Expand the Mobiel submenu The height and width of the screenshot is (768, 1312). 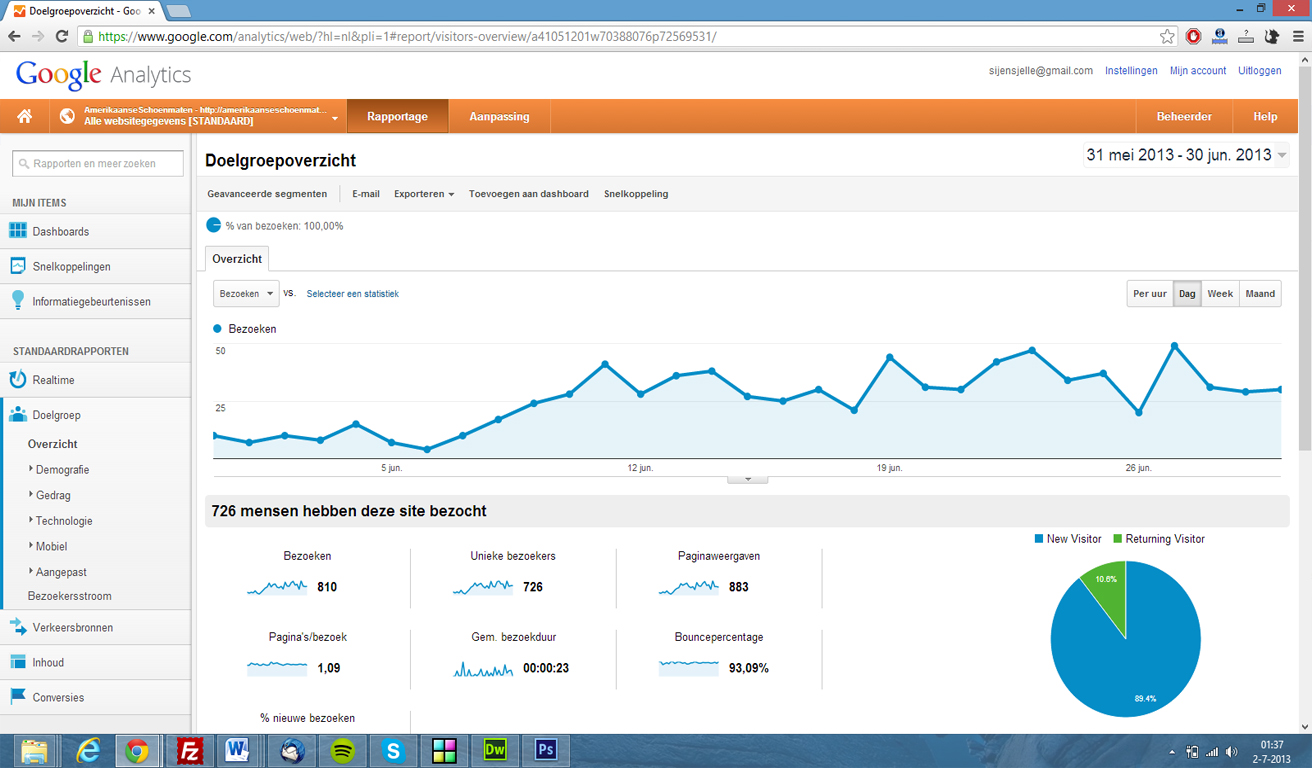(x=48, y=546)
